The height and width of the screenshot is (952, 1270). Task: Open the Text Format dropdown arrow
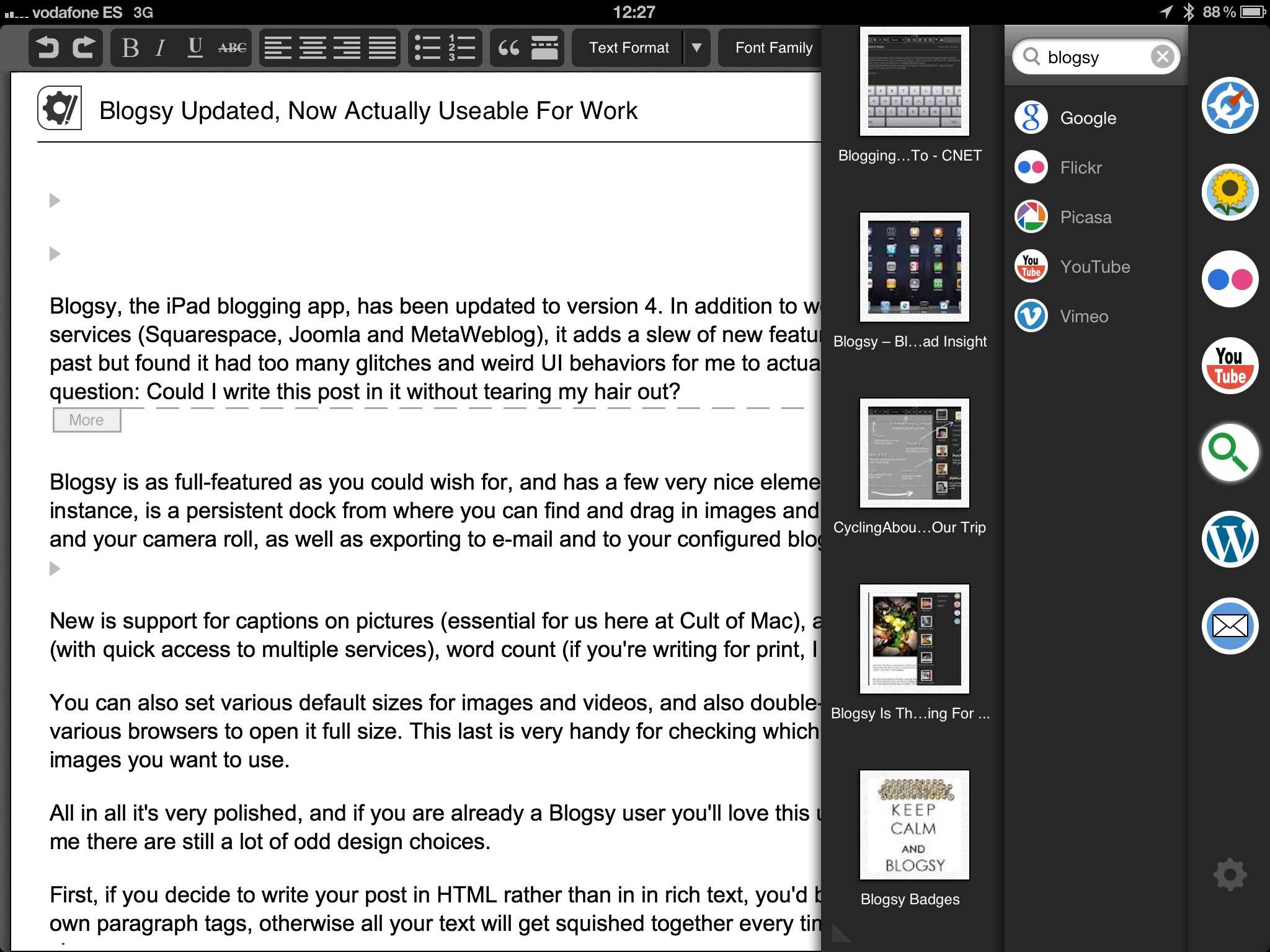(x=696, y=48)
